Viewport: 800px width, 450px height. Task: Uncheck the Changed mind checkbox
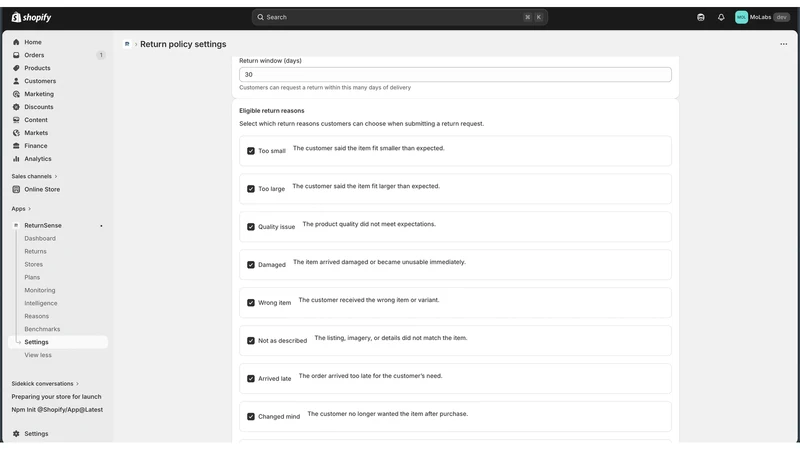[251, 417]
